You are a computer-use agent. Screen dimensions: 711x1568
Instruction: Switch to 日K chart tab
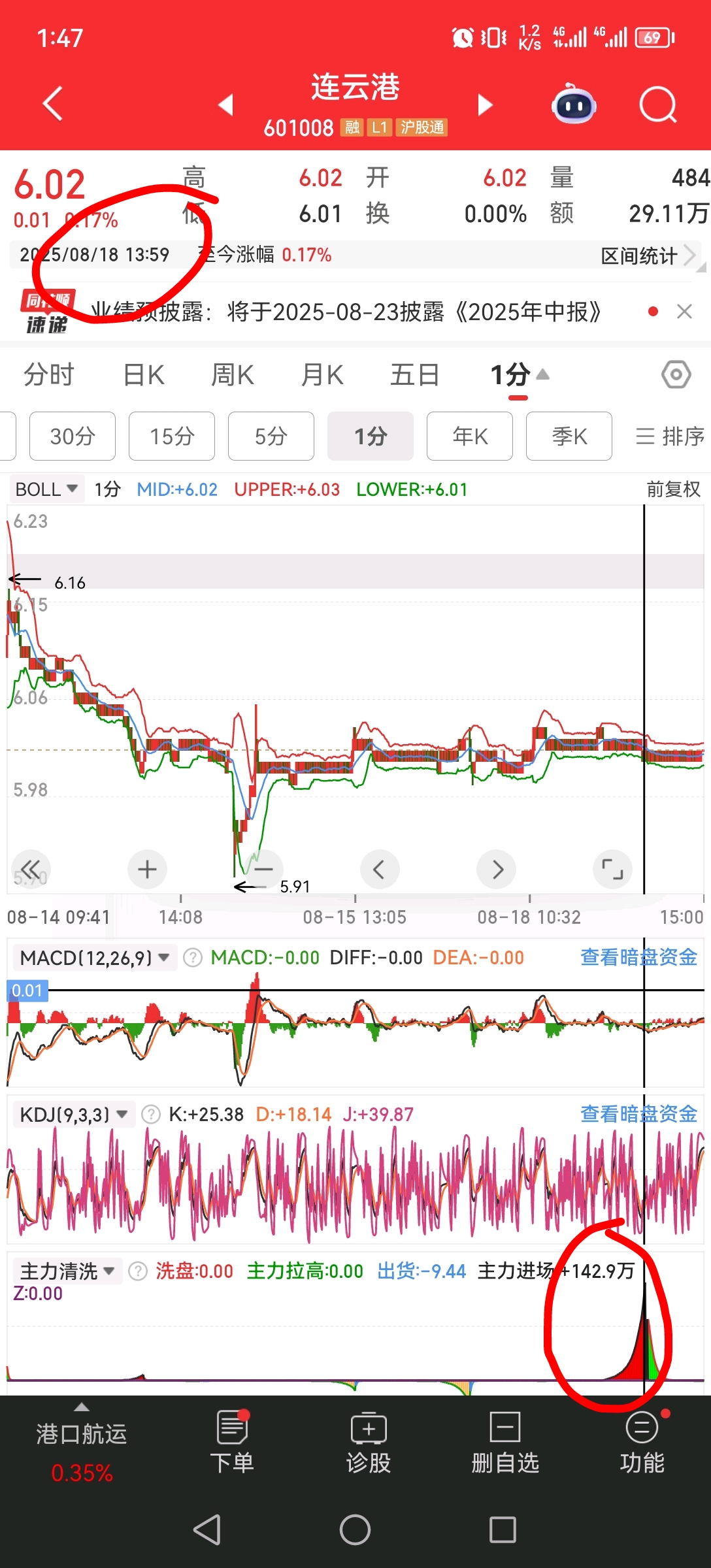[x=144, y=375]
